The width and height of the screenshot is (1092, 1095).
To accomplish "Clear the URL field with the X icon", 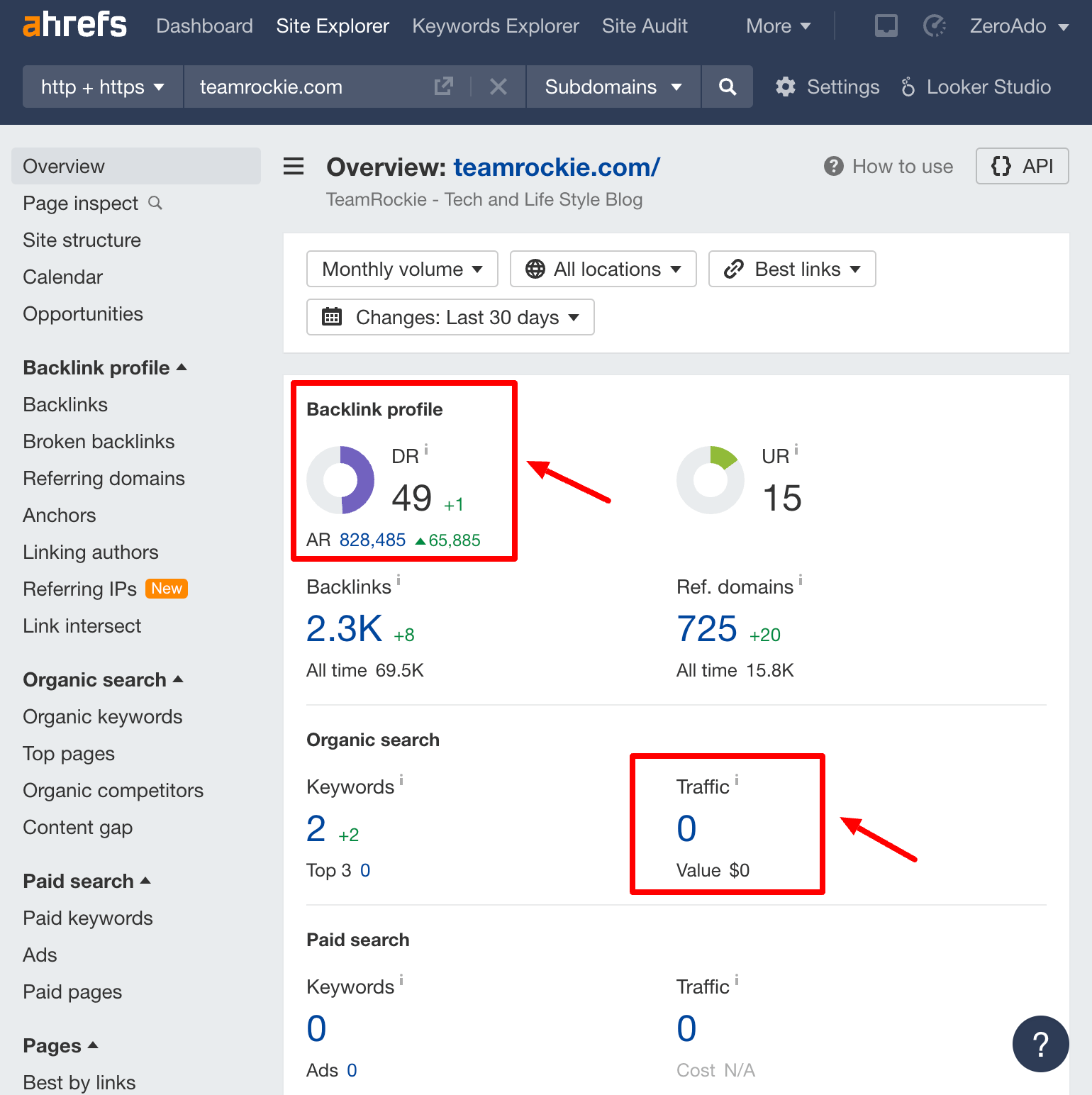I will [498, 87].
